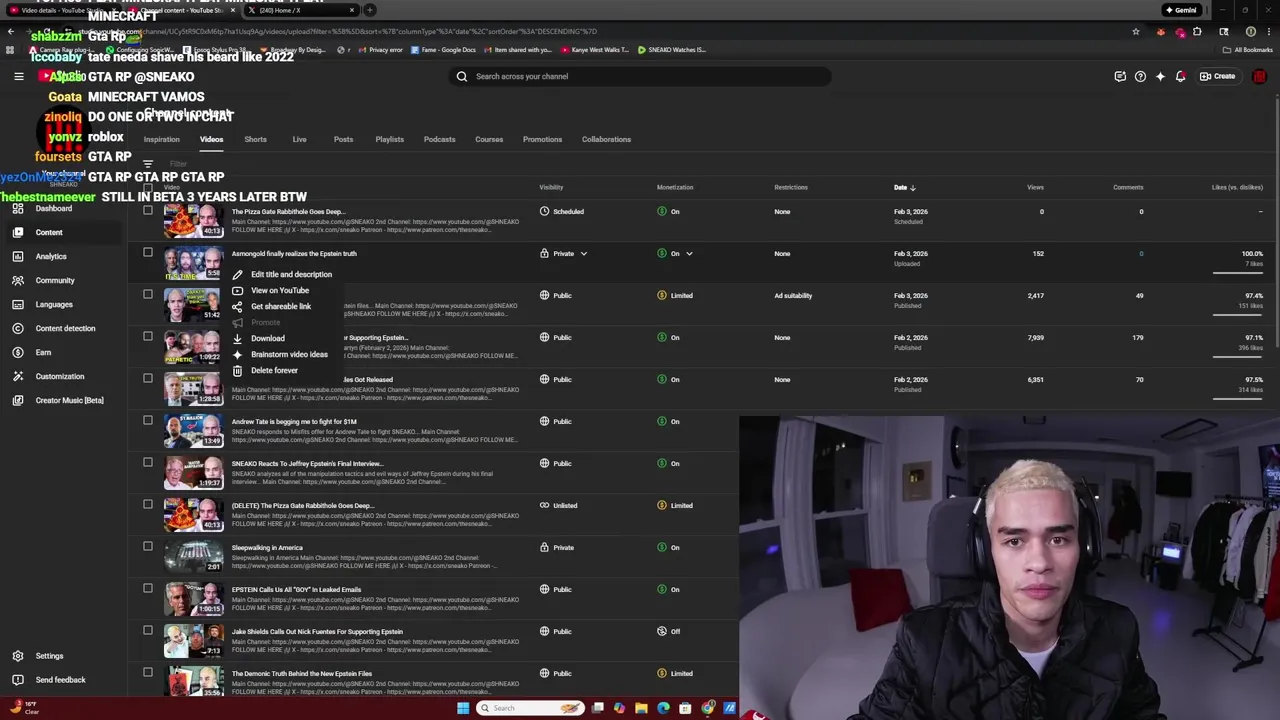Click the Create button

tap(1218, 76)
